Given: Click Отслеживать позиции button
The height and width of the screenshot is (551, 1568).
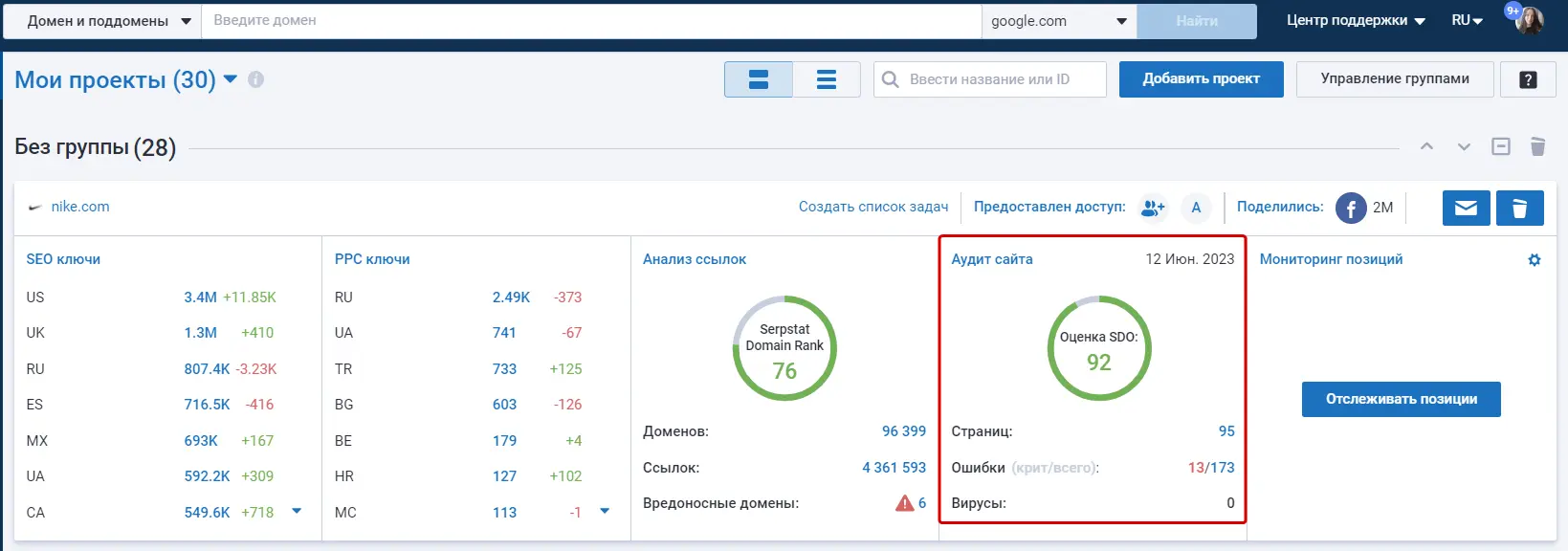Looking at the screenshot, I should click(x=1401, y=399).
